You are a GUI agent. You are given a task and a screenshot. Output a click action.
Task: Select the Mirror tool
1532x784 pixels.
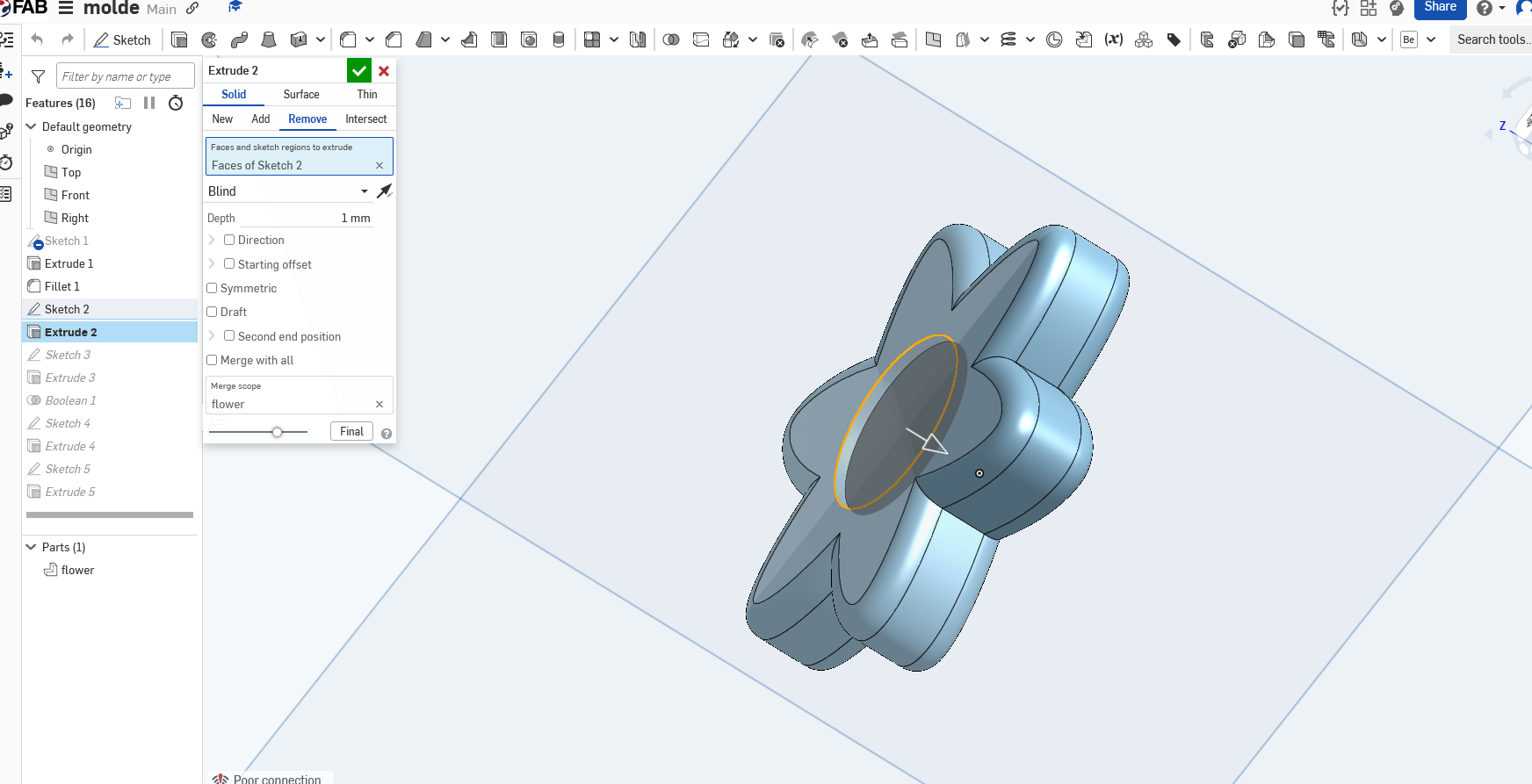pos(638,40)
